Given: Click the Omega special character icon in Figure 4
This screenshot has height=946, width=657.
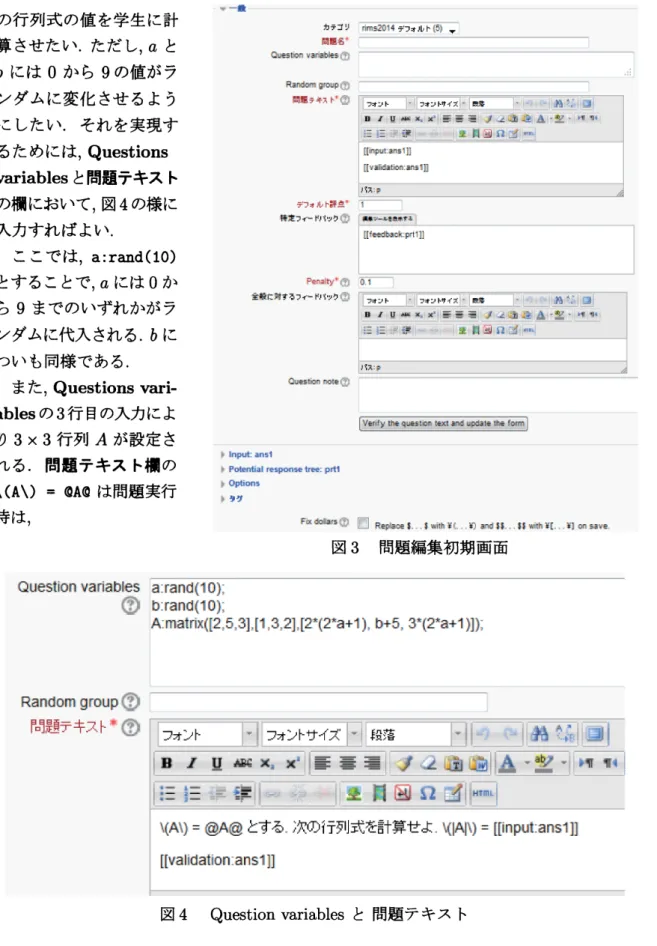Looking at the screenshot, I should pos(428,792).
